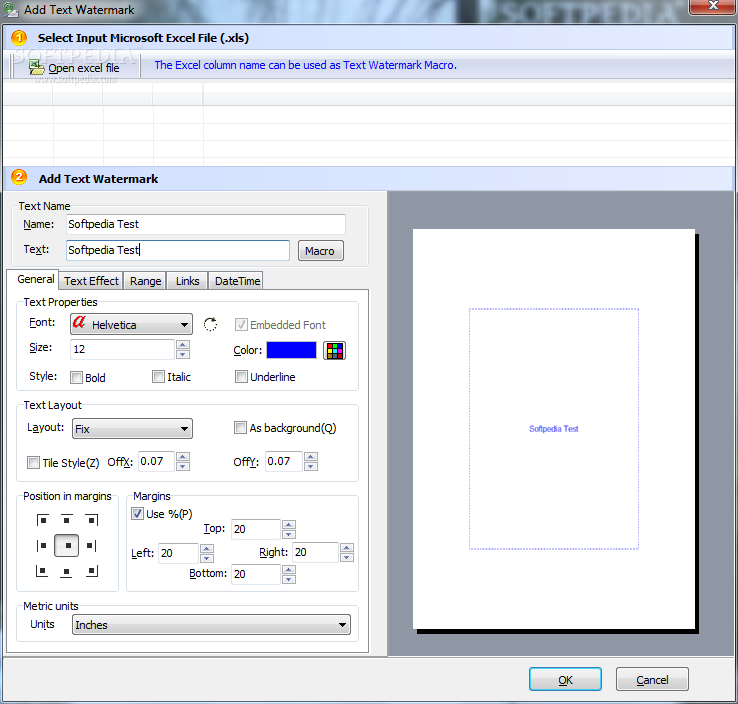Click the font refresh circular arrow icon
This screenshot has width=738, height=704.
click(x=210, y=324)
